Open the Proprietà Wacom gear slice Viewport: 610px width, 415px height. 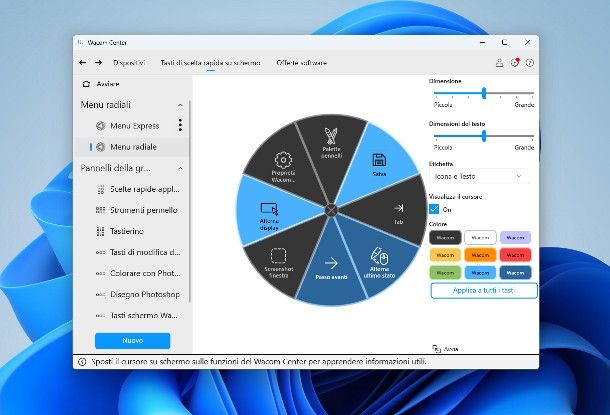pyautogui.click(x=283, y=165)
